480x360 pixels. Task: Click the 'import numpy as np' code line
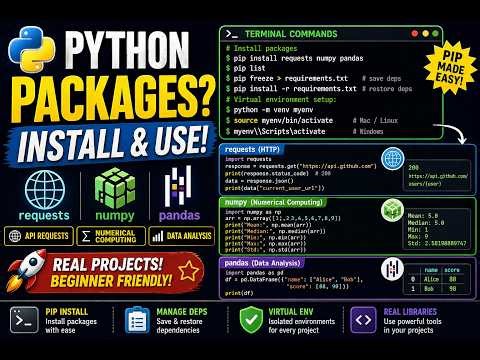253,212
